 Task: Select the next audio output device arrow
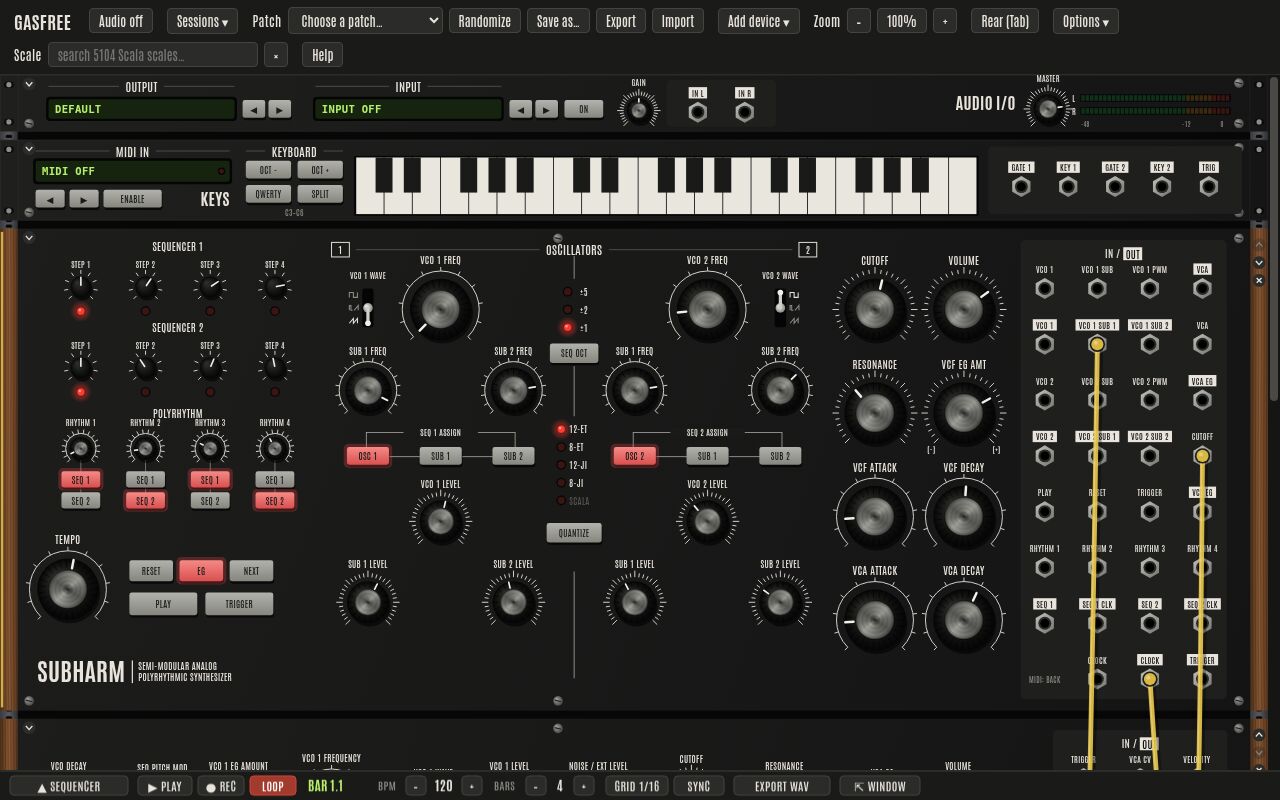click(x=280, y=109)
